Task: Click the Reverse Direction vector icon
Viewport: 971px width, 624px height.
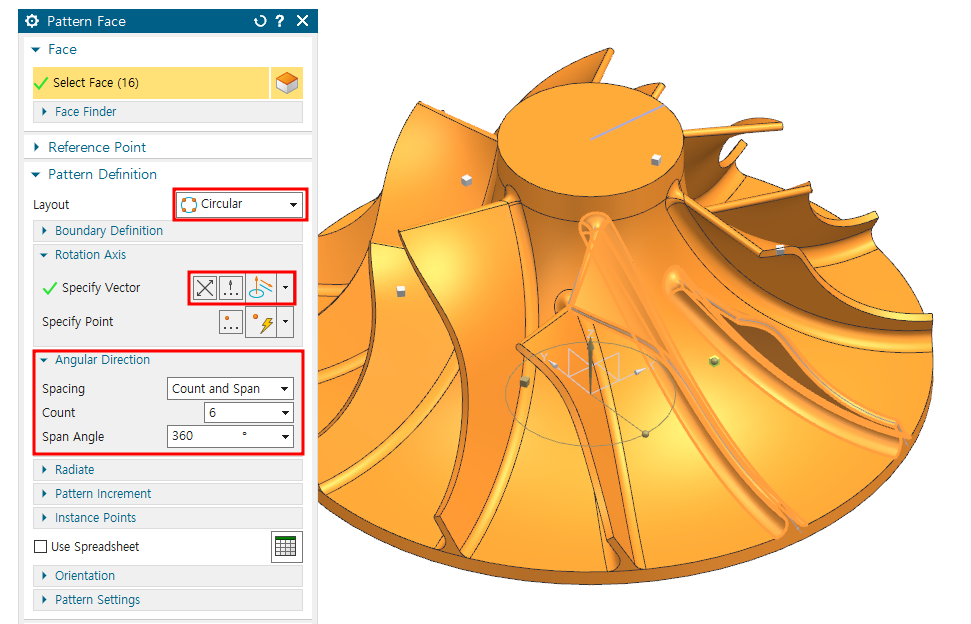Action: 205,288
